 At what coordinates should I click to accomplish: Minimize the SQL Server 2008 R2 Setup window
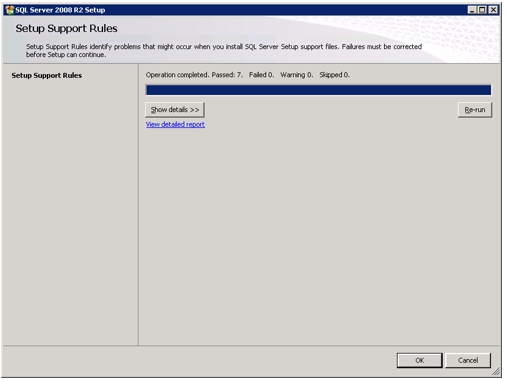coord(471,10)
